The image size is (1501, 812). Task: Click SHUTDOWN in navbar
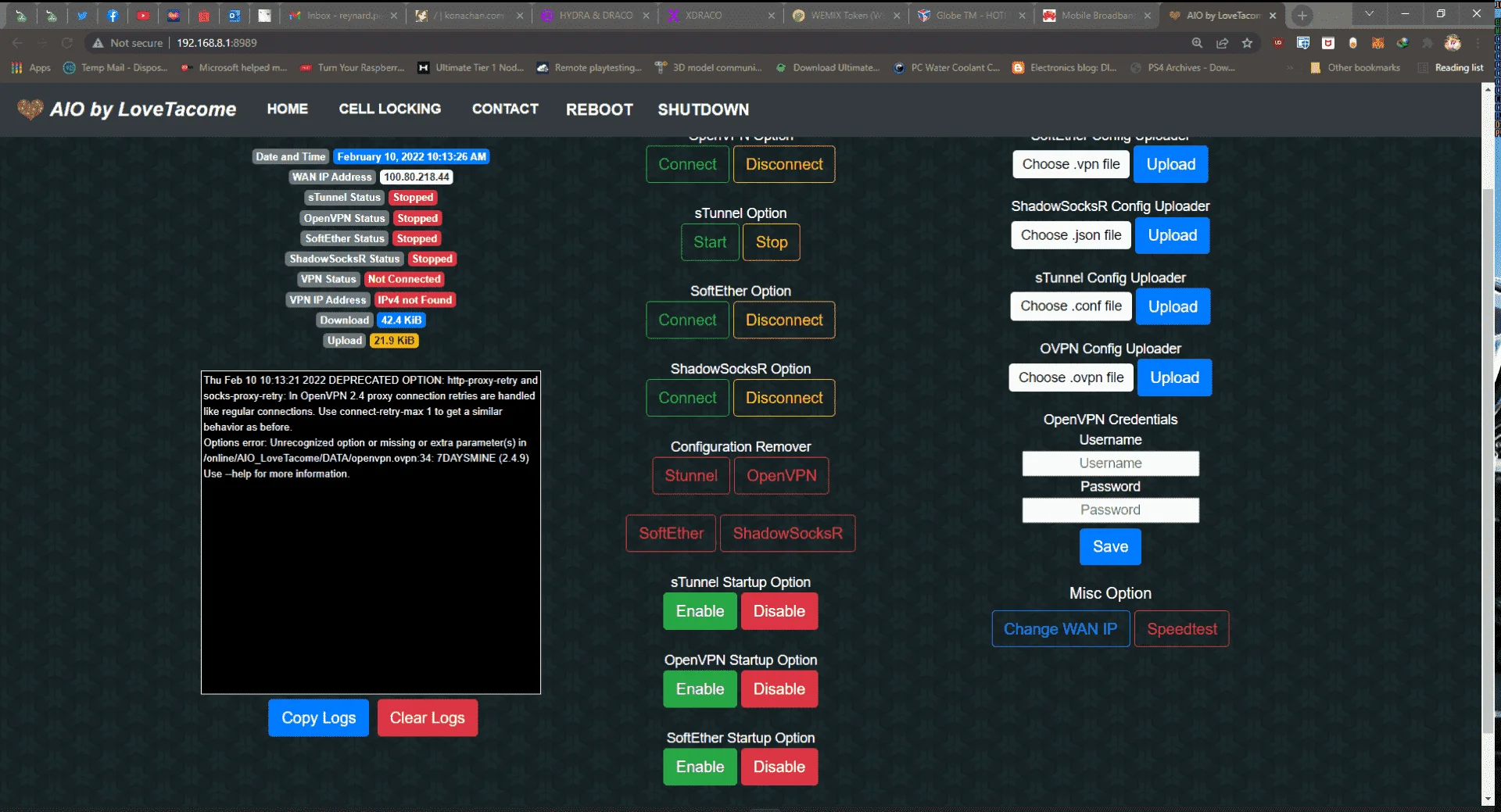(703, 109)
